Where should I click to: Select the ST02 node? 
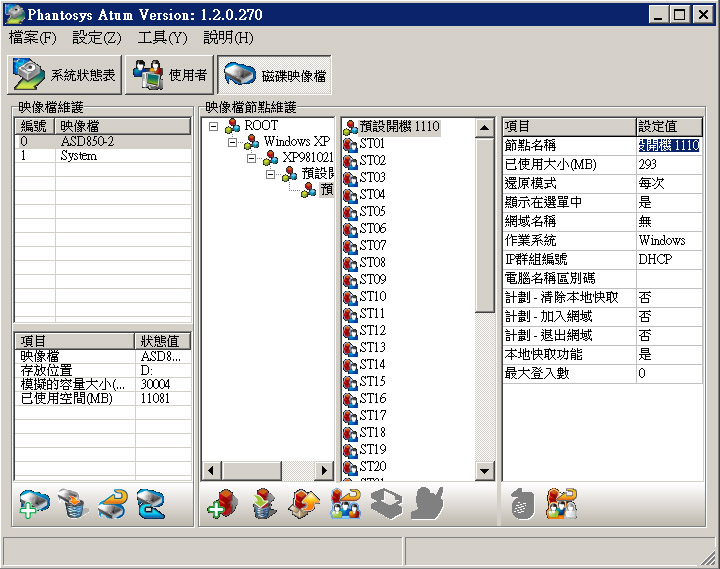coord(372,160)
